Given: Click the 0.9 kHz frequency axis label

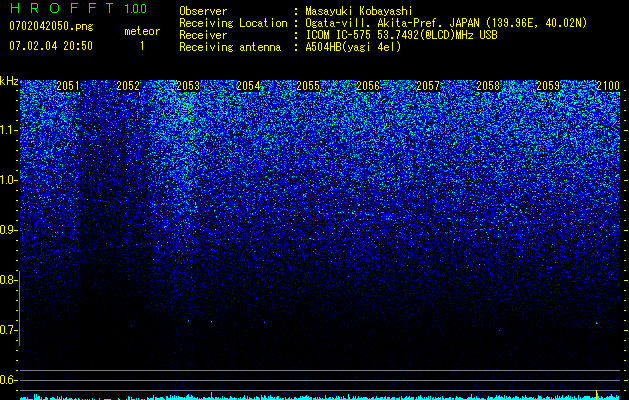Looking at the screenshot, I should pyautogui.click(x=8, y=230).
